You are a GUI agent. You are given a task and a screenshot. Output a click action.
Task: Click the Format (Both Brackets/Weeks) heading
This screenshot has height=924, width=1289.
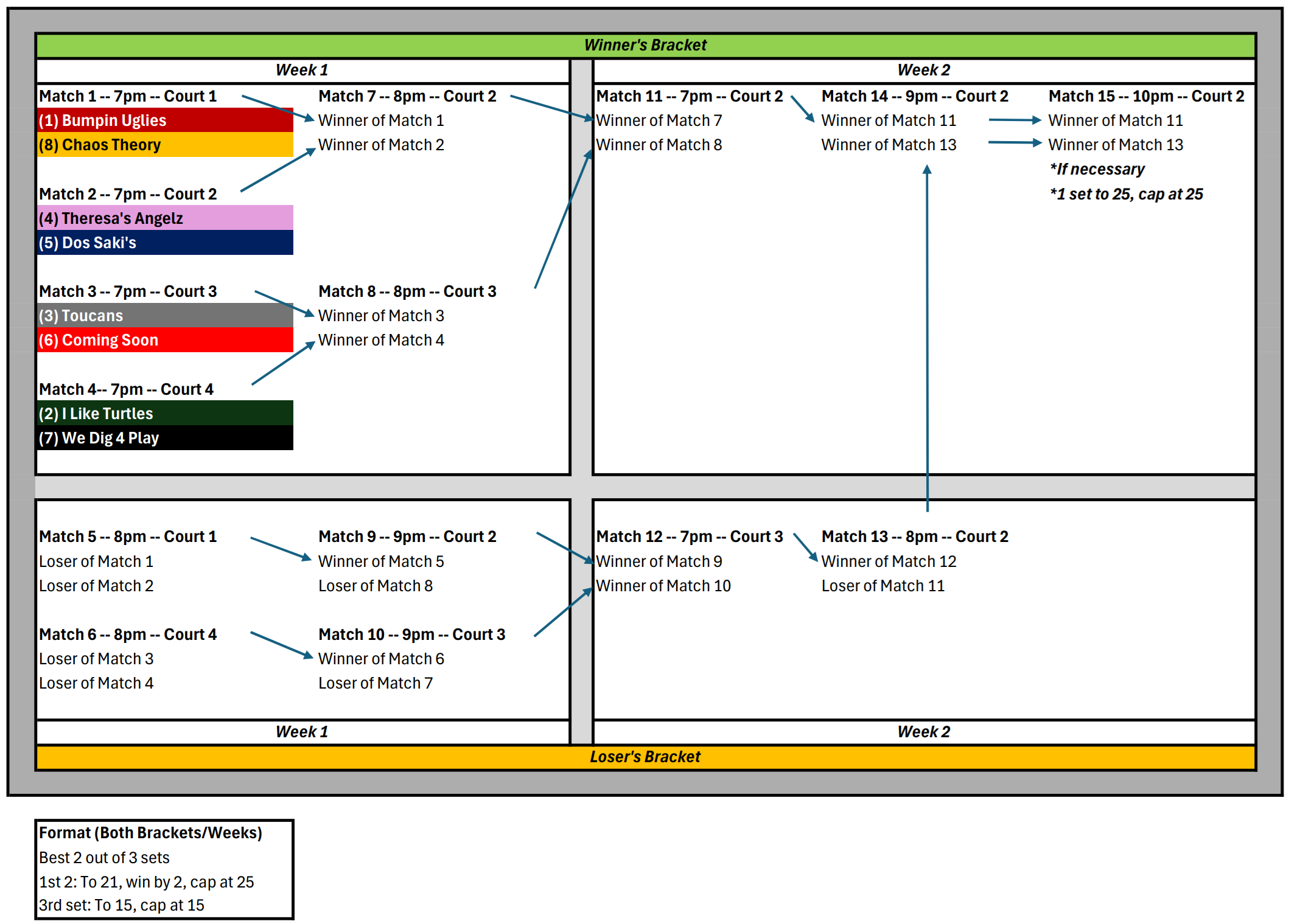[x=150, y=833]
